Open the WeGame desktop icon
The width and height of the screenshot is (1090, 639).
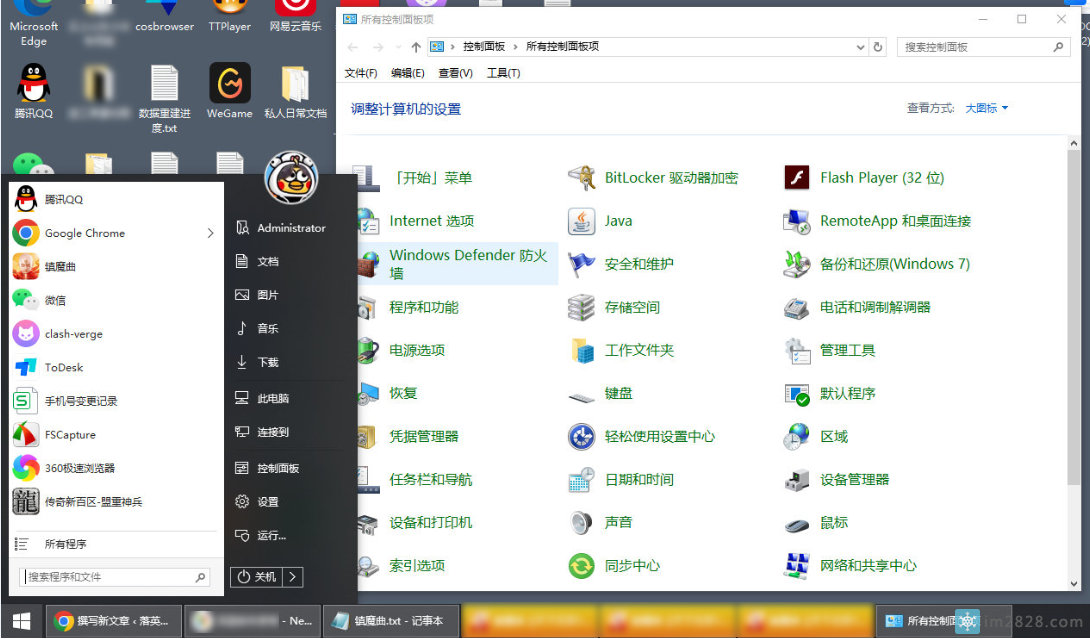[x=229, y=90]
